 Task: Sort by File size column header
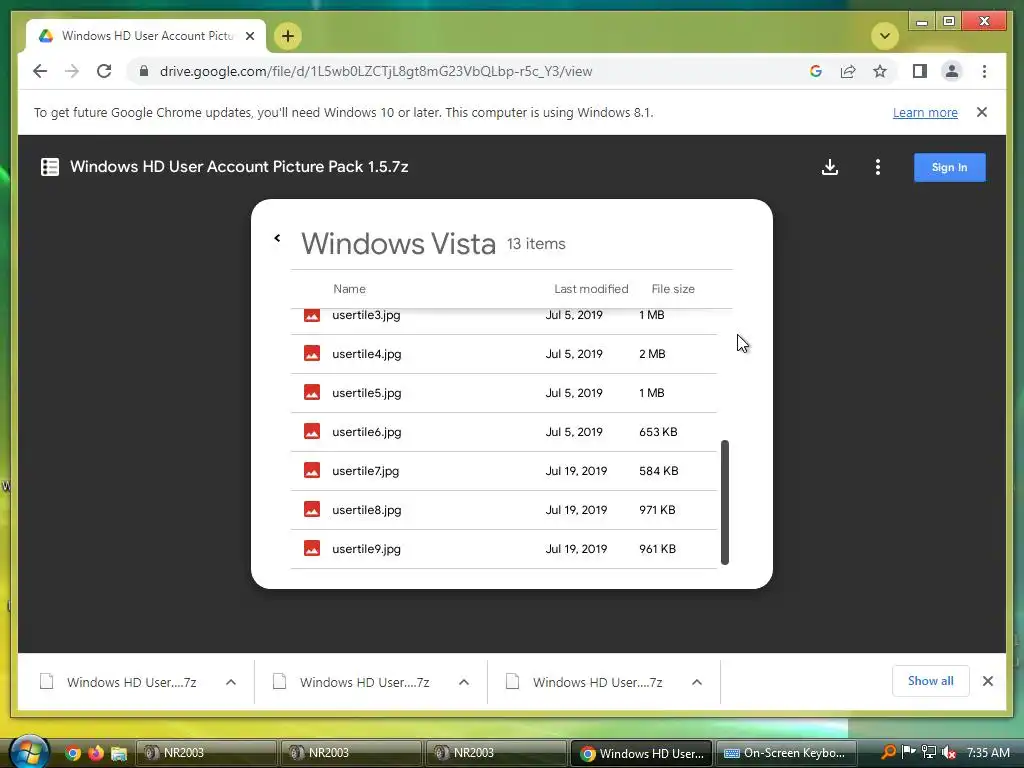click(x=673, y=289)
